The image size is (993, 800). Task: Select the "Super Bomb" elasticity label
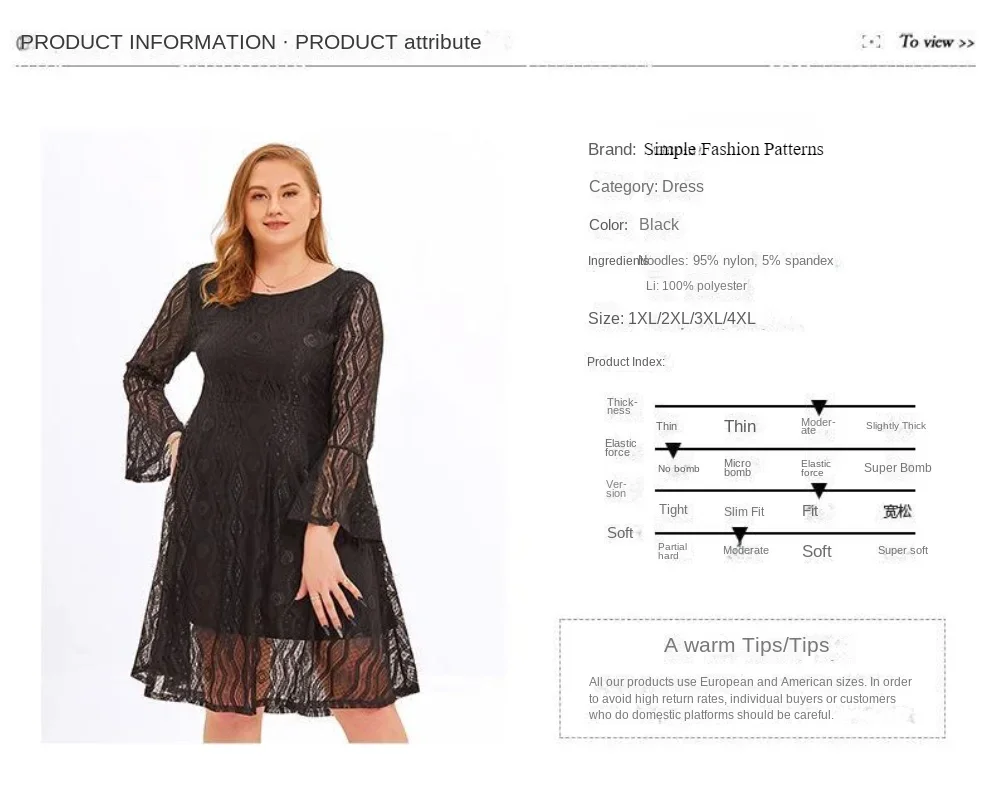tap(897, 468)
